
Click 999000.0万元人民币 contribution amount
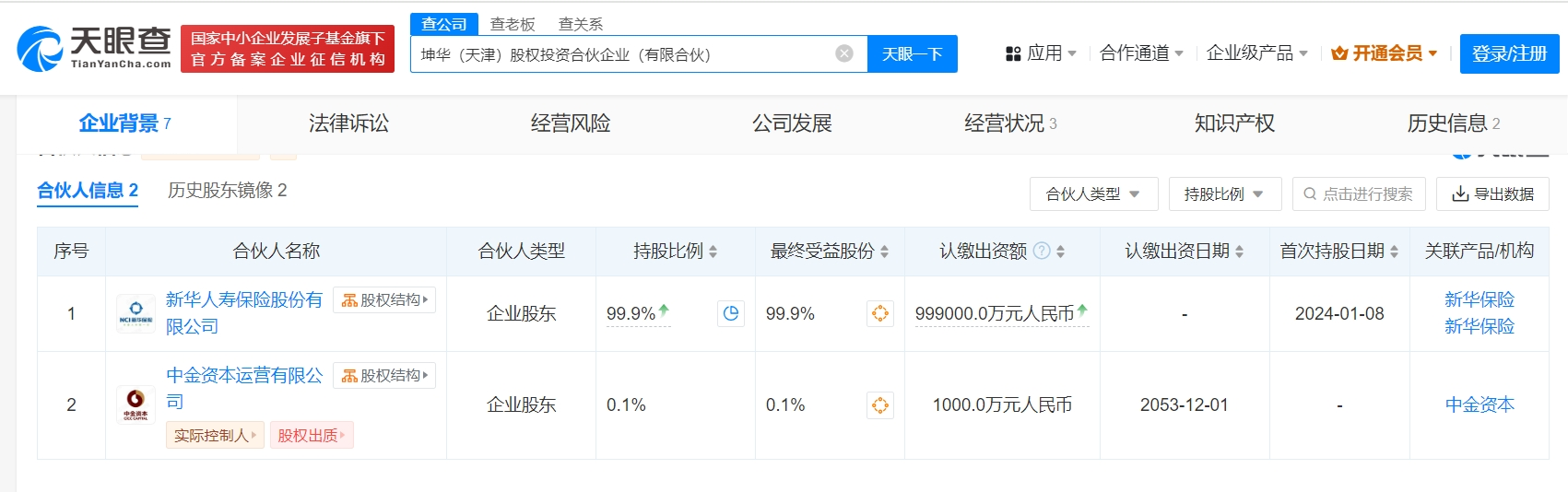tap(995, 314)
